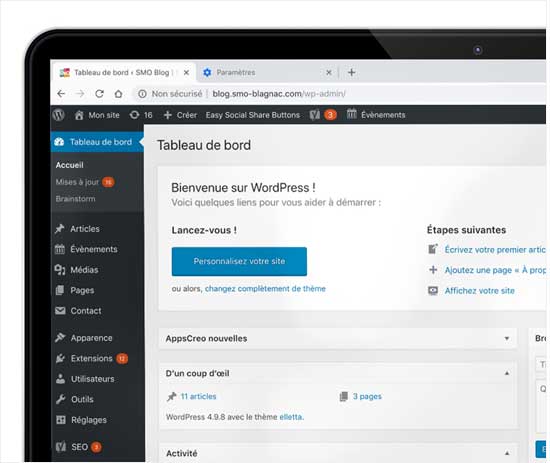Click the plus icon next to Créer
This screenshot has height=463, width=550.
(168, 115)
